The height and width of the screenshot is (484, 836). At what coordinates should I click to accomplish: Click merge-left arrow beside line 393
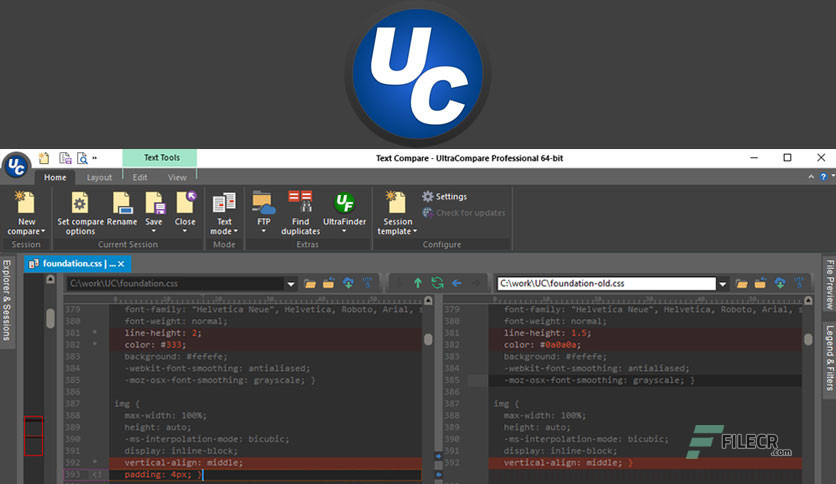438,474
